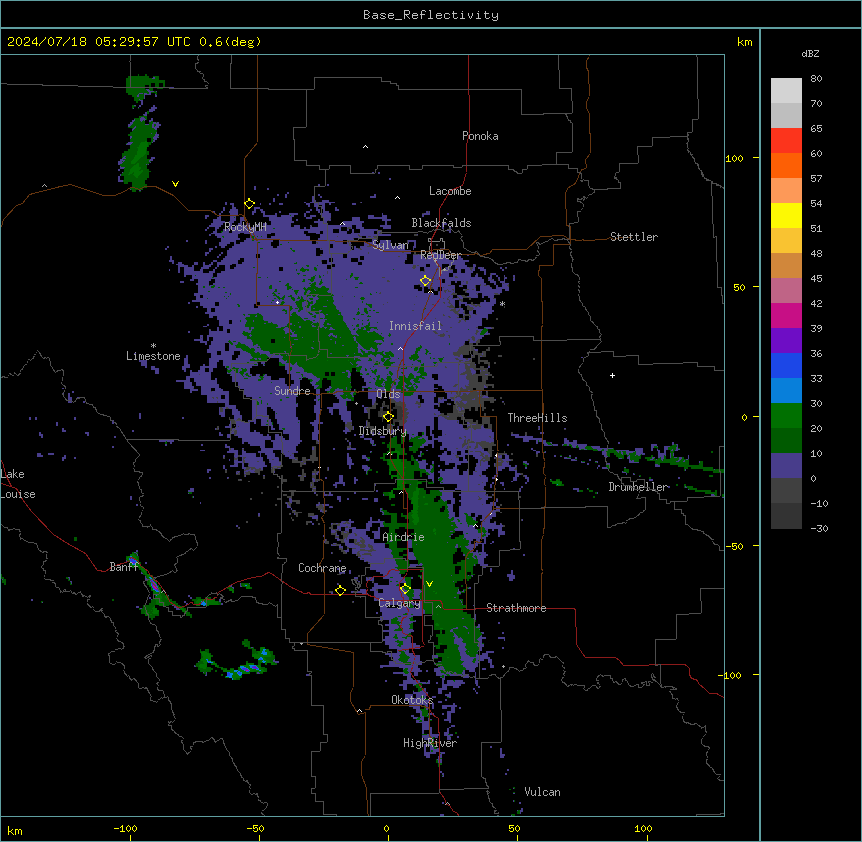Click the 45 value on dBZ scale
Screen dimensions: 862x842
point(816,278)
